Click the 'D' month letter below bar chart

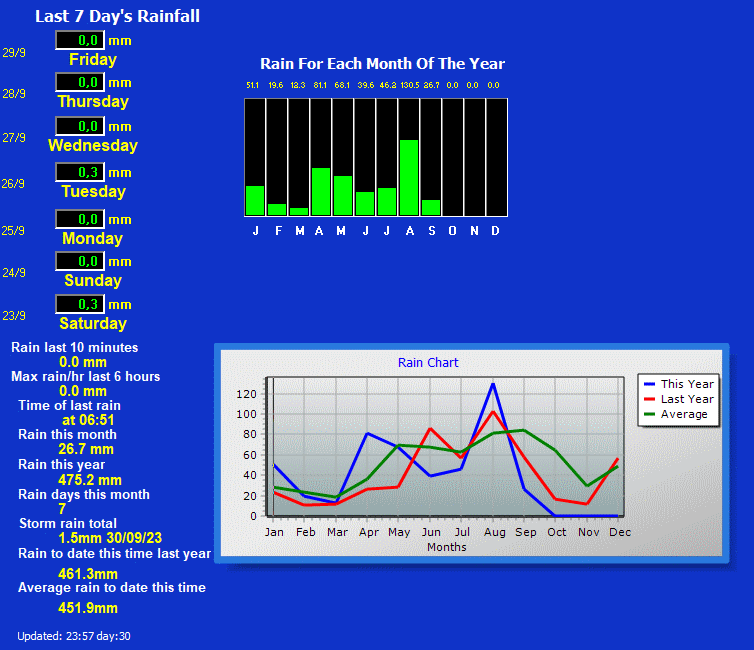click(495, 231)
